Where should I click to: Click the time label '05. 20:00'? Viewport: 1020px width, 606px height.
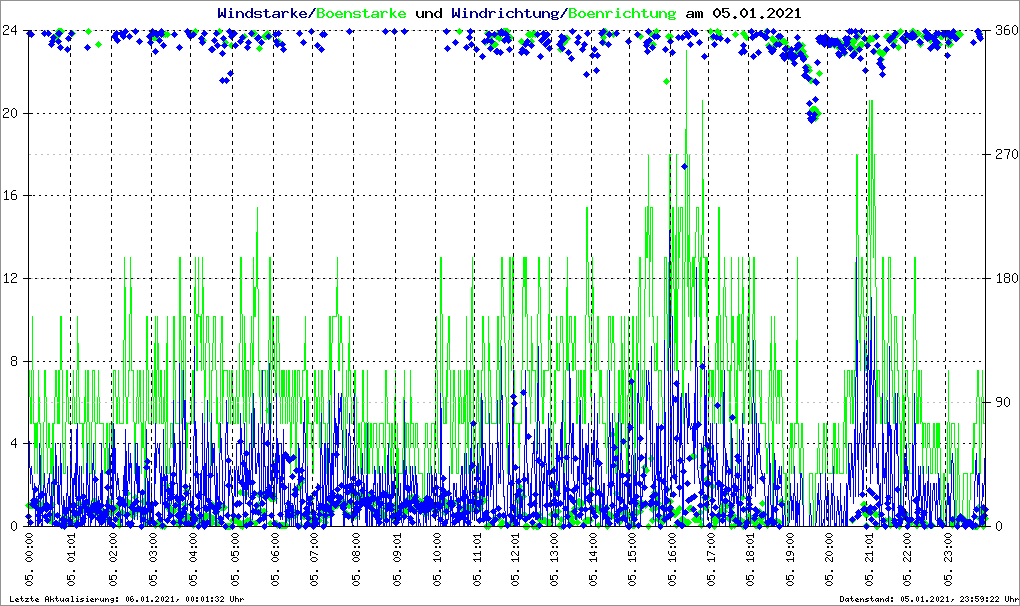(x=829, y=560)
